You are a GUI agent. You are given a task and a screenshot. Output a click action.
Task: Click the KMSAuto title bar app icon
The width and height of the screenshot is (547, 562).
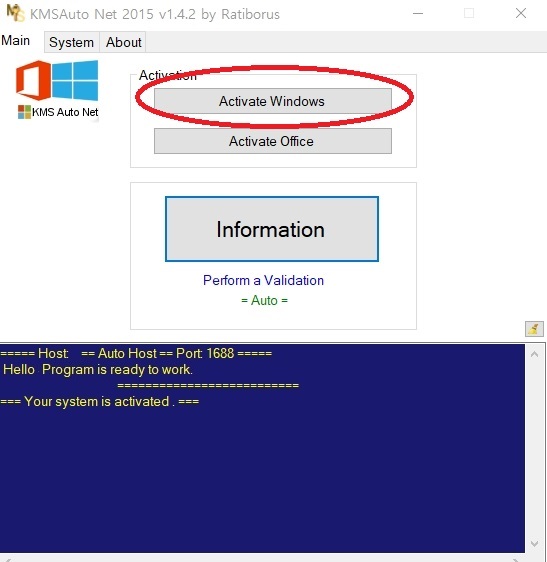[x=15, y=13]
